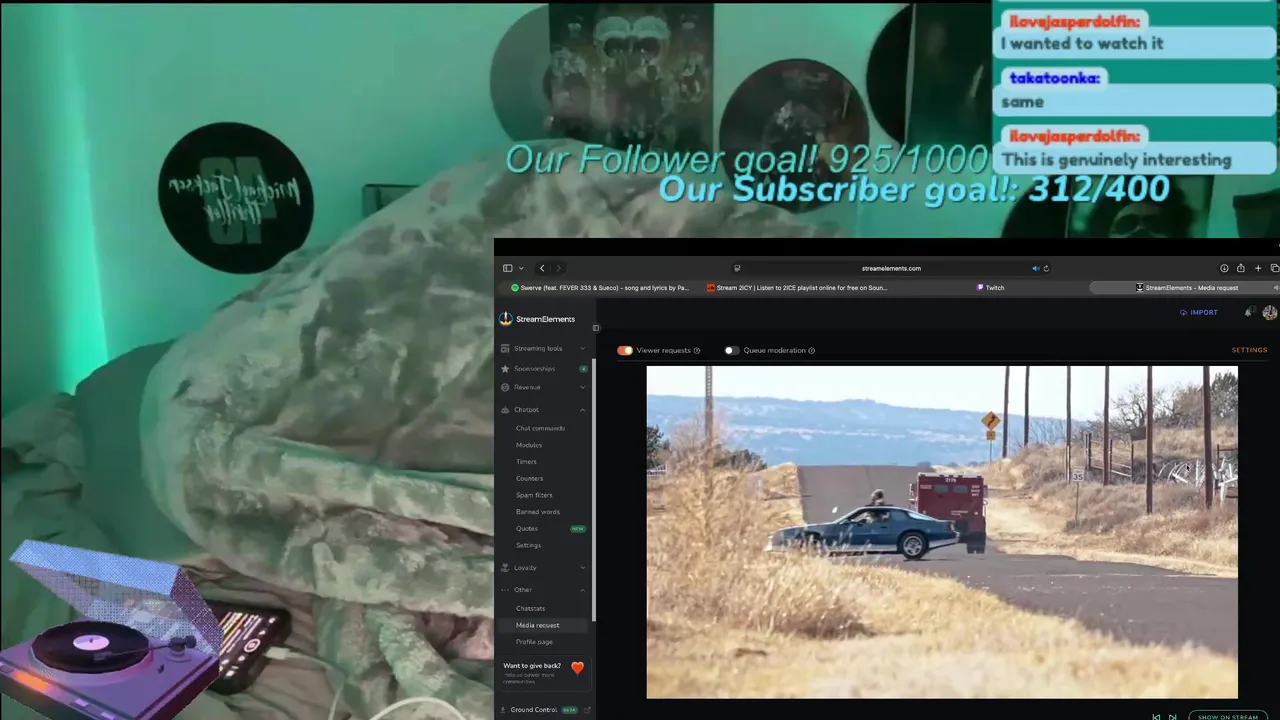Click the sidebar vertical scrollbar
The width and height of the screenshot is (1280, 720).
click(x=594, y=490)
